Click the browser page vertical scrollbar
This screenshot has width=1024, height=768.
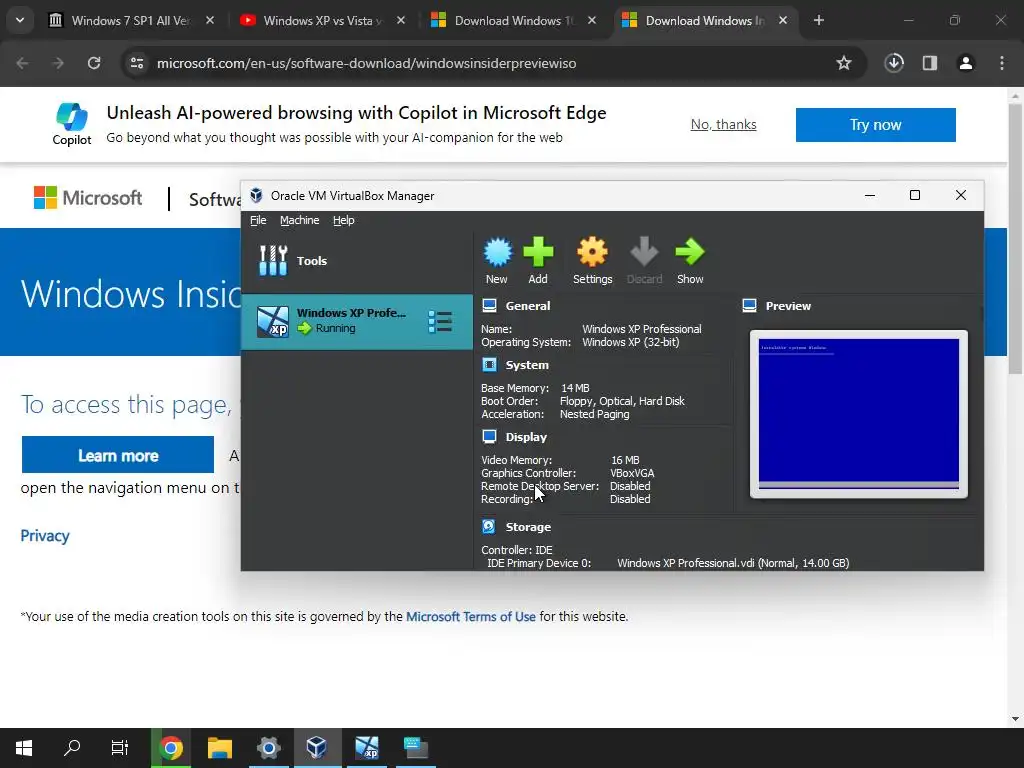(x=1016, y=240)
